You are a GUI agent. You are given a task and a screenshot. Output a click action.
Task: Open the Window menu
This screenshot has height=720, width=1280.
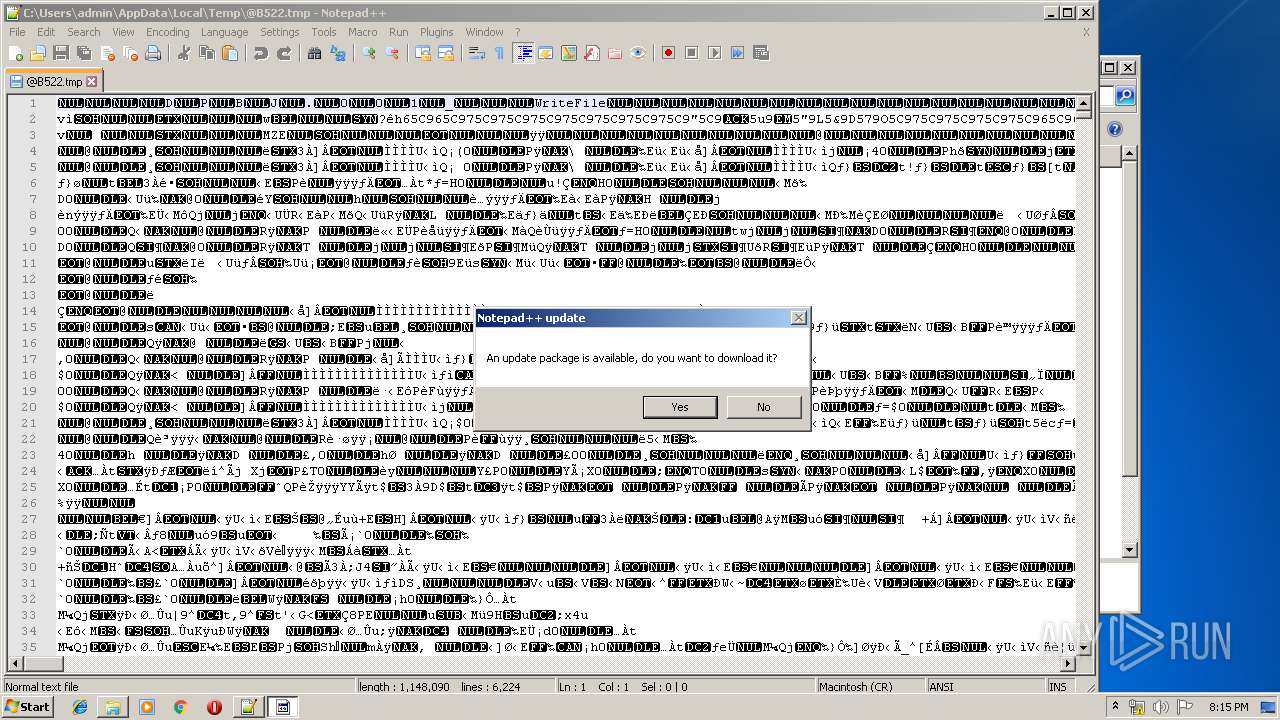[x=485, y=32]
